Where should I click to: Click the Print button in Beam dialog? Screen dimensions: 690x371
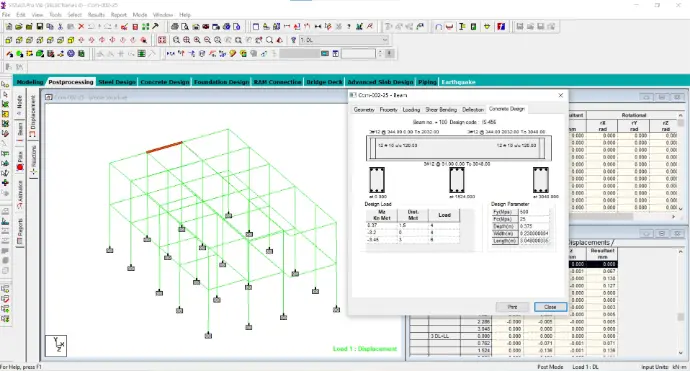pos(512,307)
